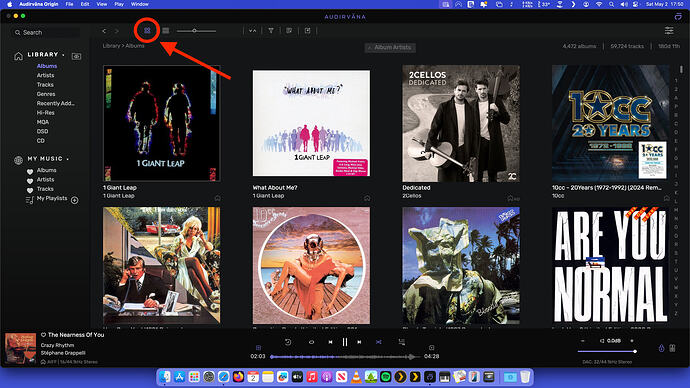
Task: Select Albums under Library
Action: tap(47, 66)
